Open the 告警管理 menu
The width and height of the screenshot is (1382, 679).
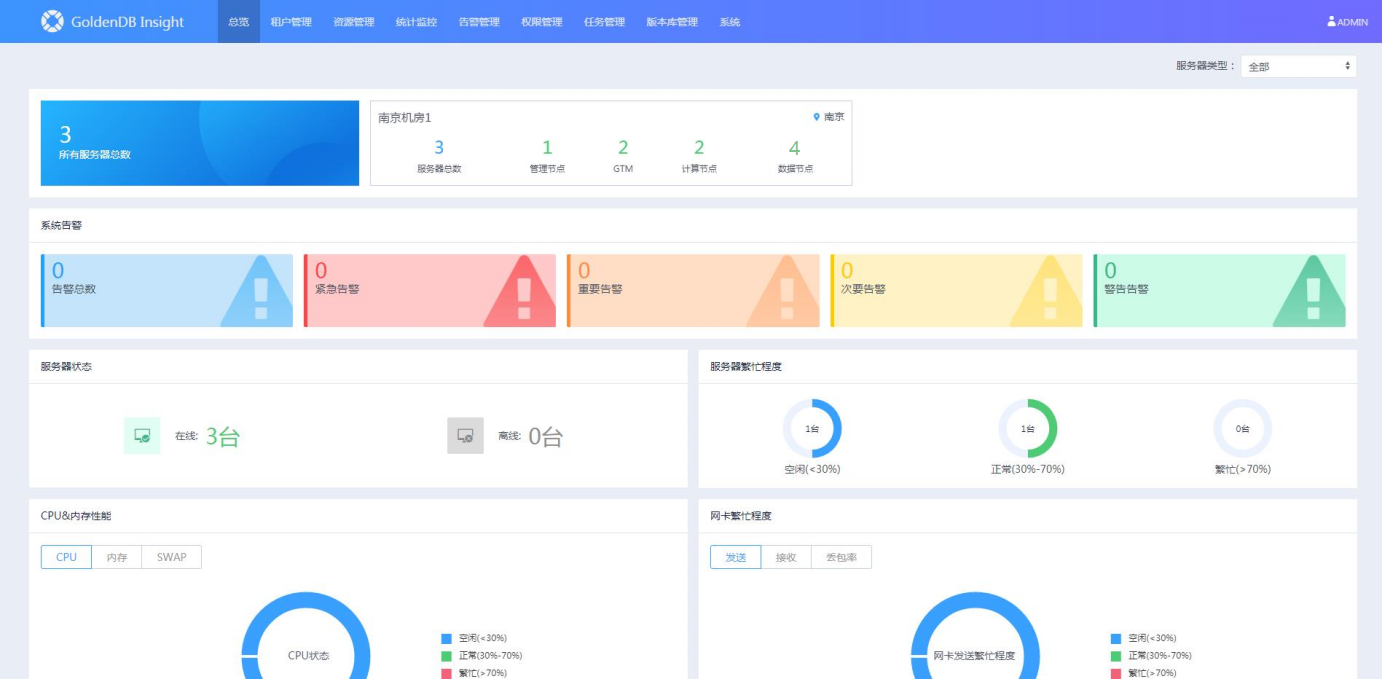(479, 22)
